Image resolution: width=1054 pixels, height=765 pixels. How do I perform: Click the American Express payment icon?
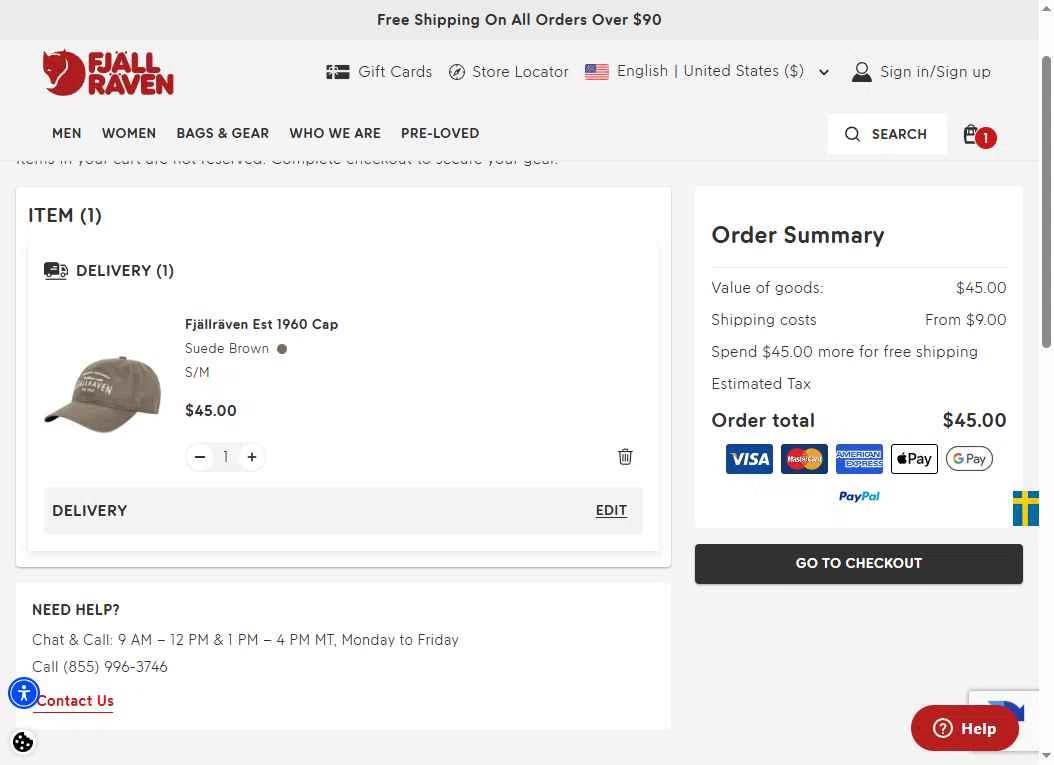coord(859,459)
